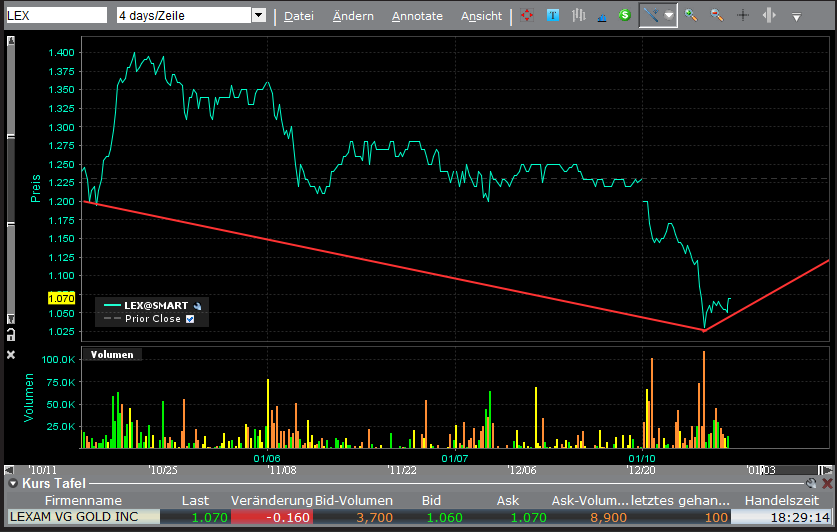Click the vertical price-axis slider on left

[11, 180]
